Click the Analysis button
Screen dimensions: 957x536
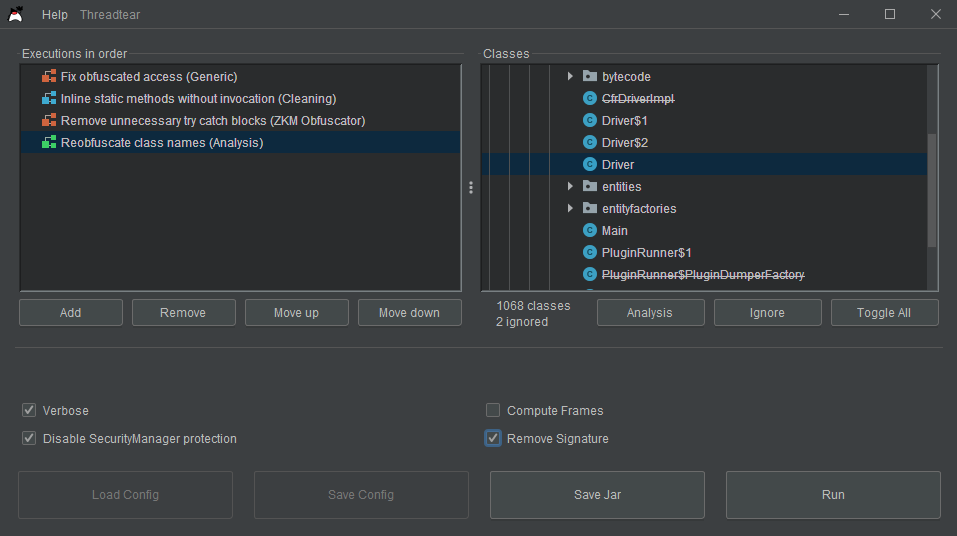click(651, 313)
